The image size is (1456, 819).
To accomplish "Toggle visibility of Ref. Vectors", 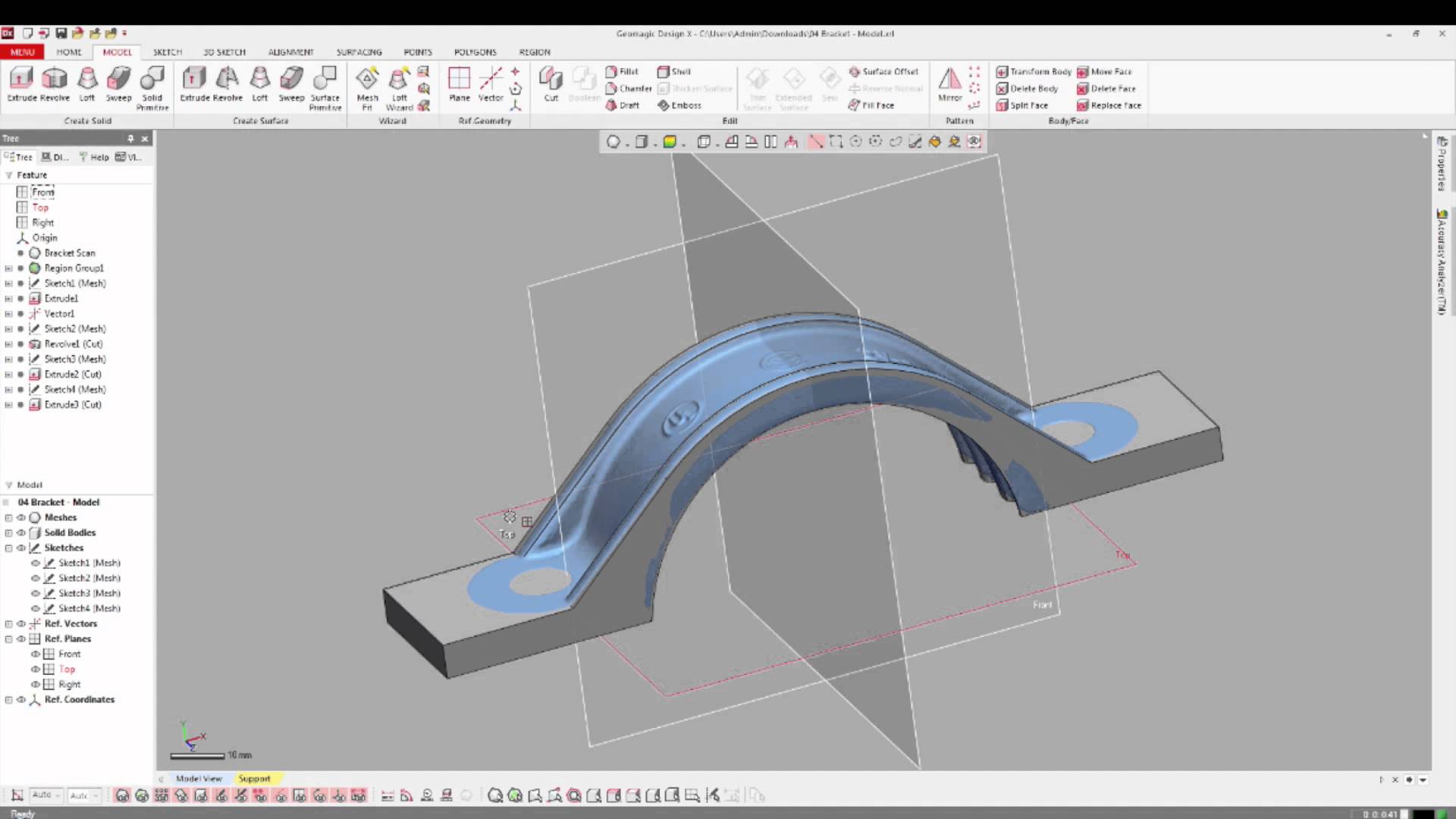I will (x=21, y=624).
